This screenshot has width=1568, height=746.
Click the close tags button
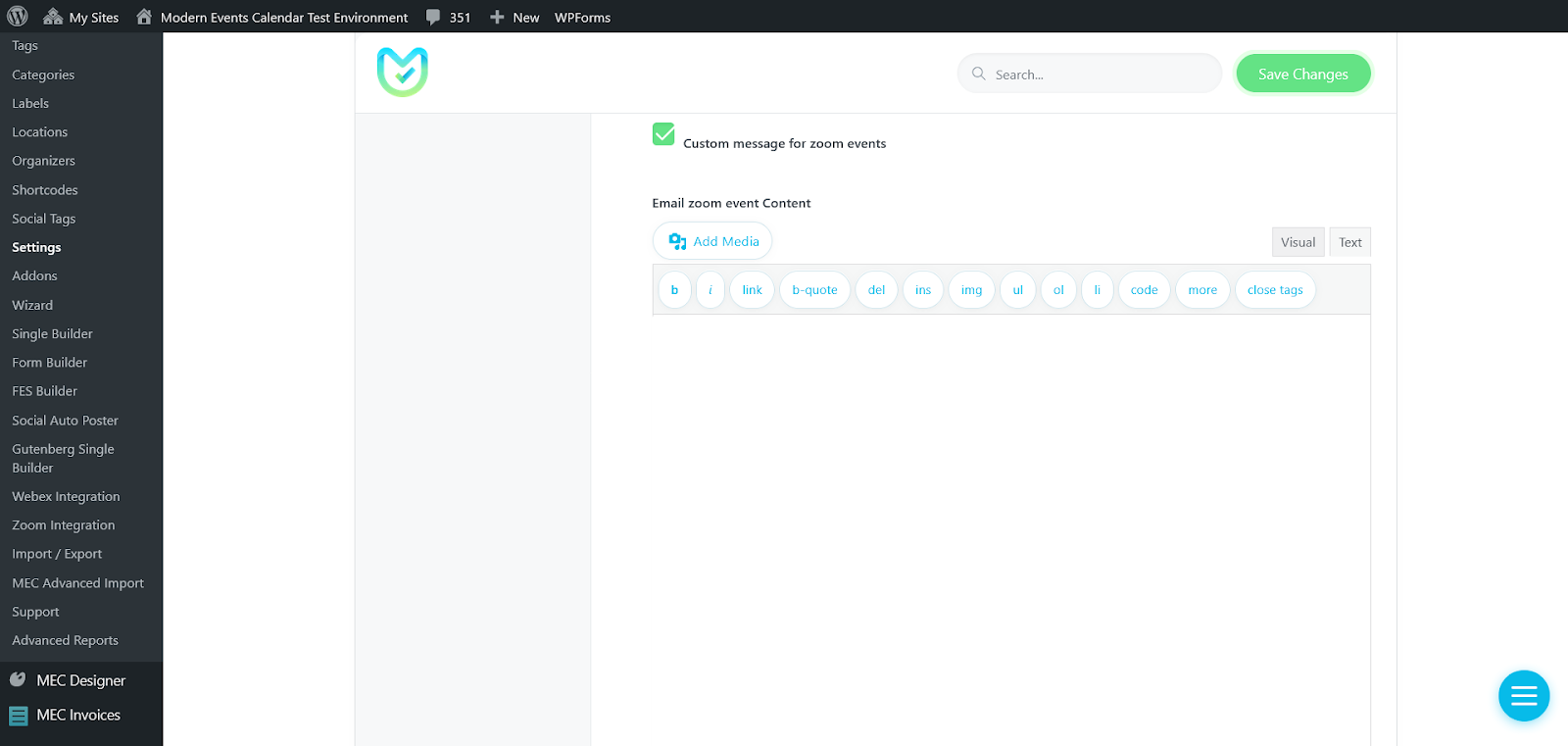[1275, 290]
